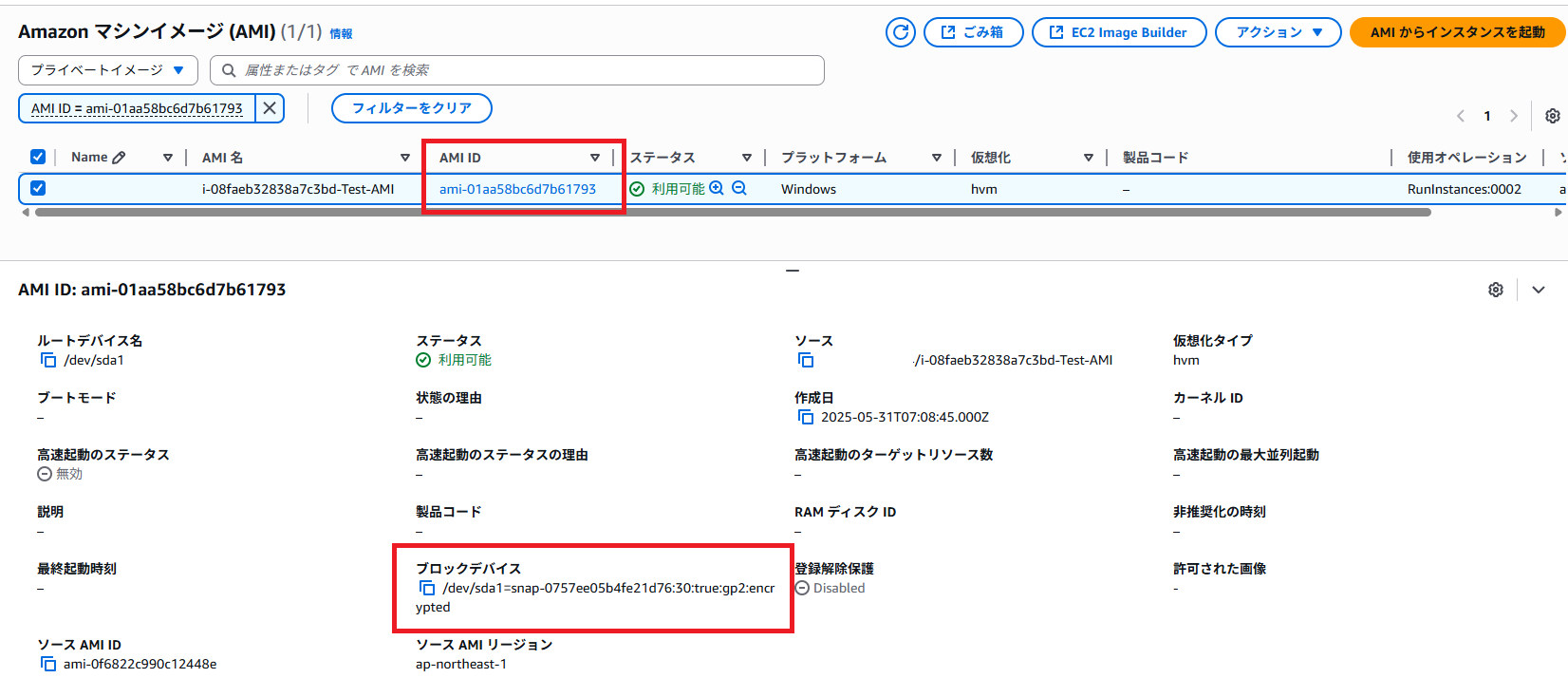Clear filters with フィルターをクリア
The height and width of the screenshot is (678, 1568).
pyautogui.click(x=412, y=108)
